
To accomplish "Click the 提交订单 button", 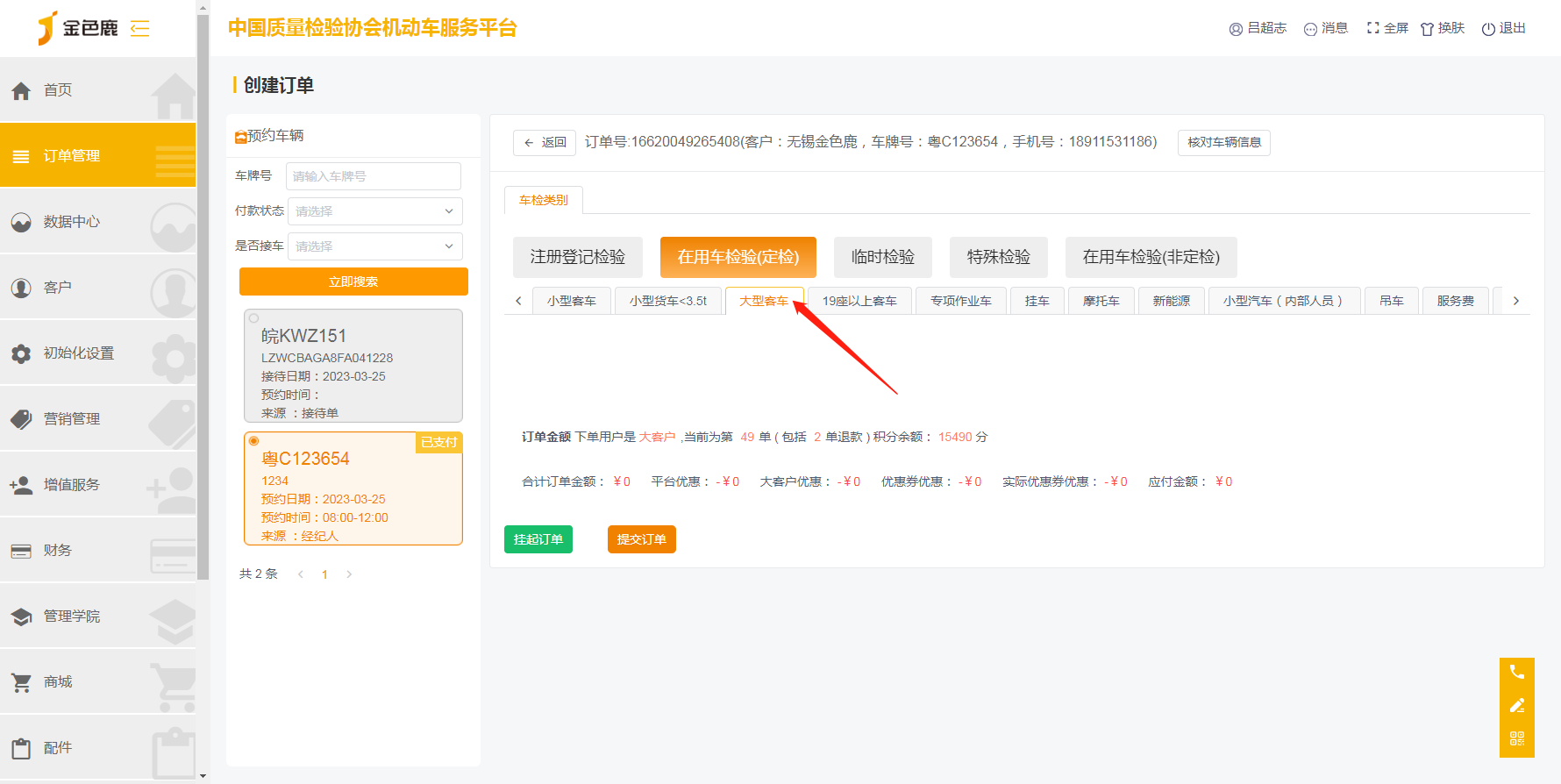I will (641, 539).
